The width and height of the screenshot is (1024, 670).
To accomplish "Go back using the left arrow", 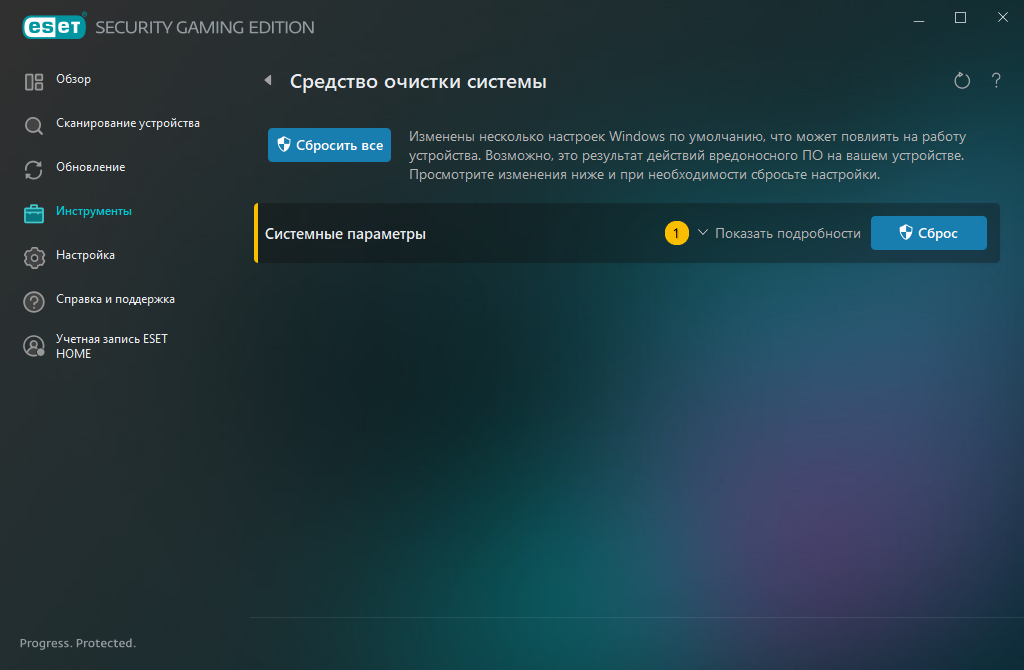I will tap(268, 80).
